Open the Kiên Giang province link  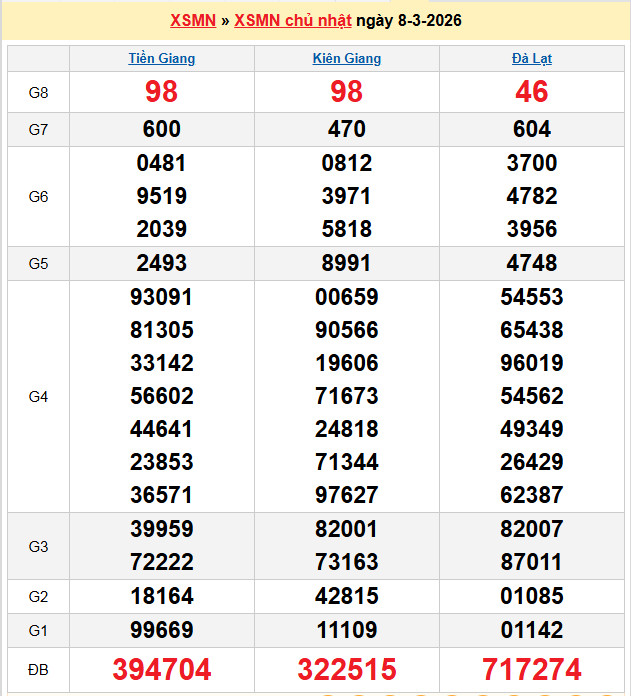pos(347,59)
